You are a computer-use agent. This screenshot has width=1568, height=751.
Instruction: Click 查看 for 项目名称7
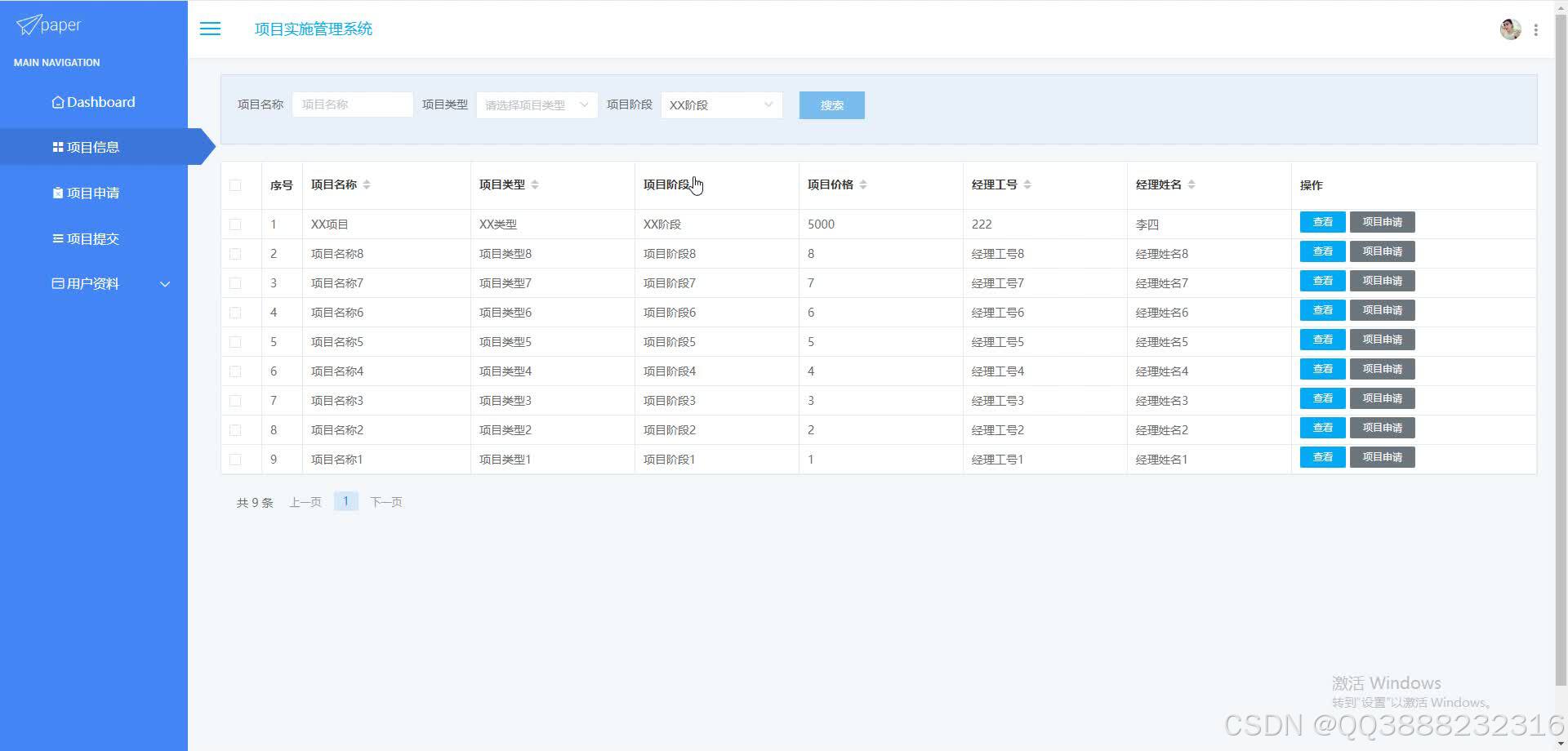[1322, 281]
